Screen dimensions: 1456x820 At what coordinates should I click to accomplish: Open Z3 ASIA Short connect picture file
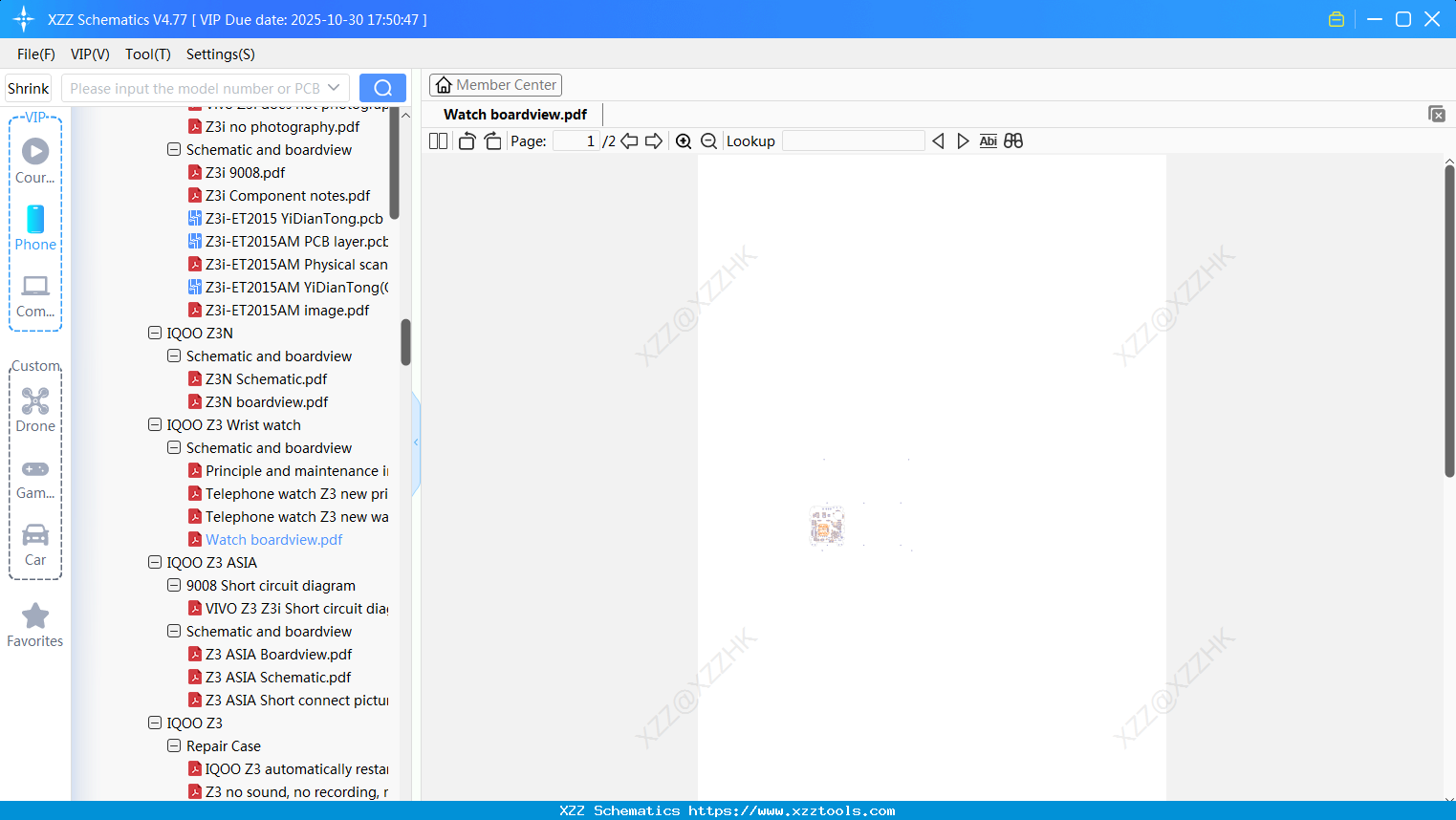coord(296,701)
